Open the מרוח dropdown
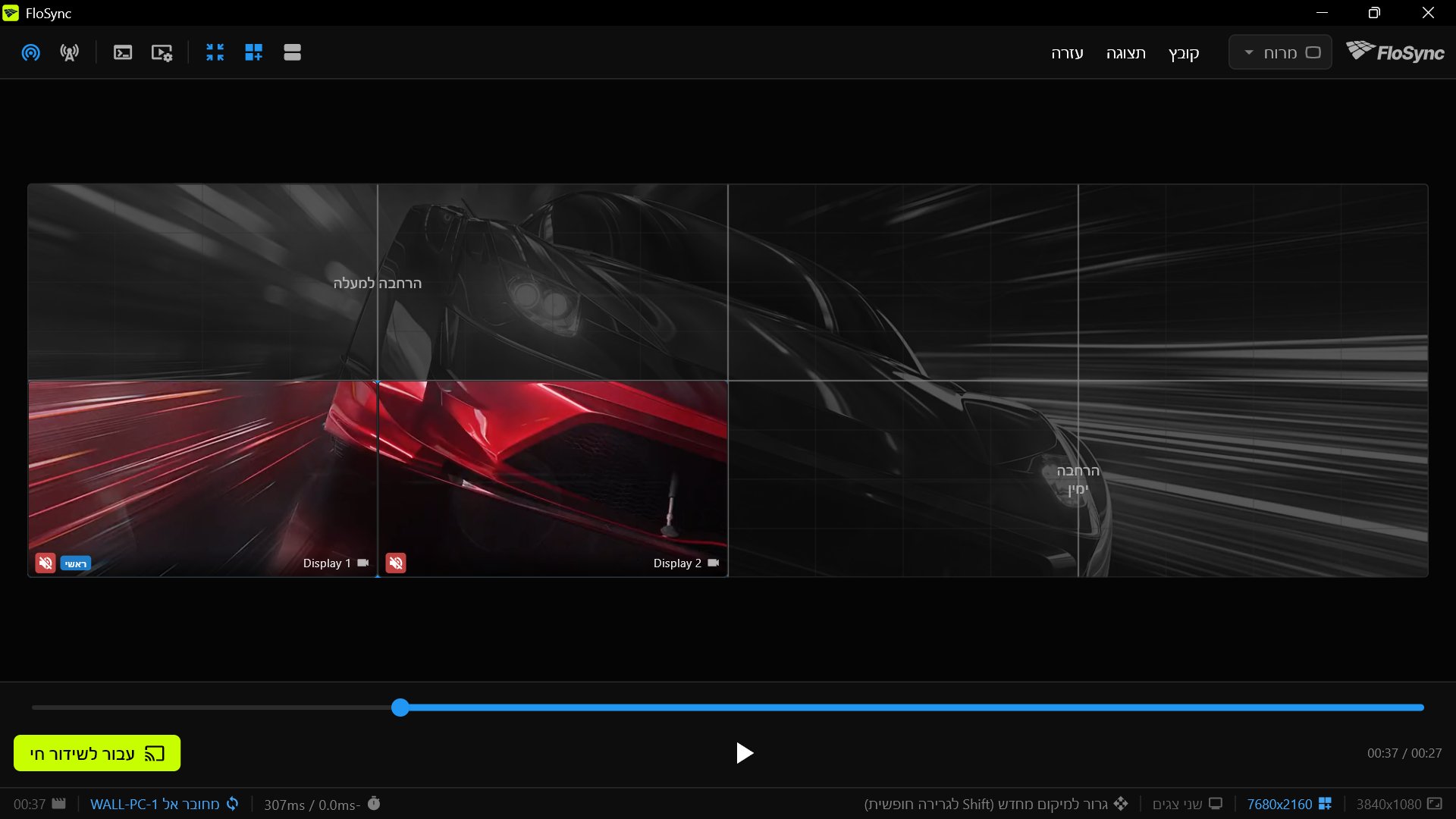The height and width of the screenshot is (819, 1456). pyautogui.click(x=1280, y=52)
